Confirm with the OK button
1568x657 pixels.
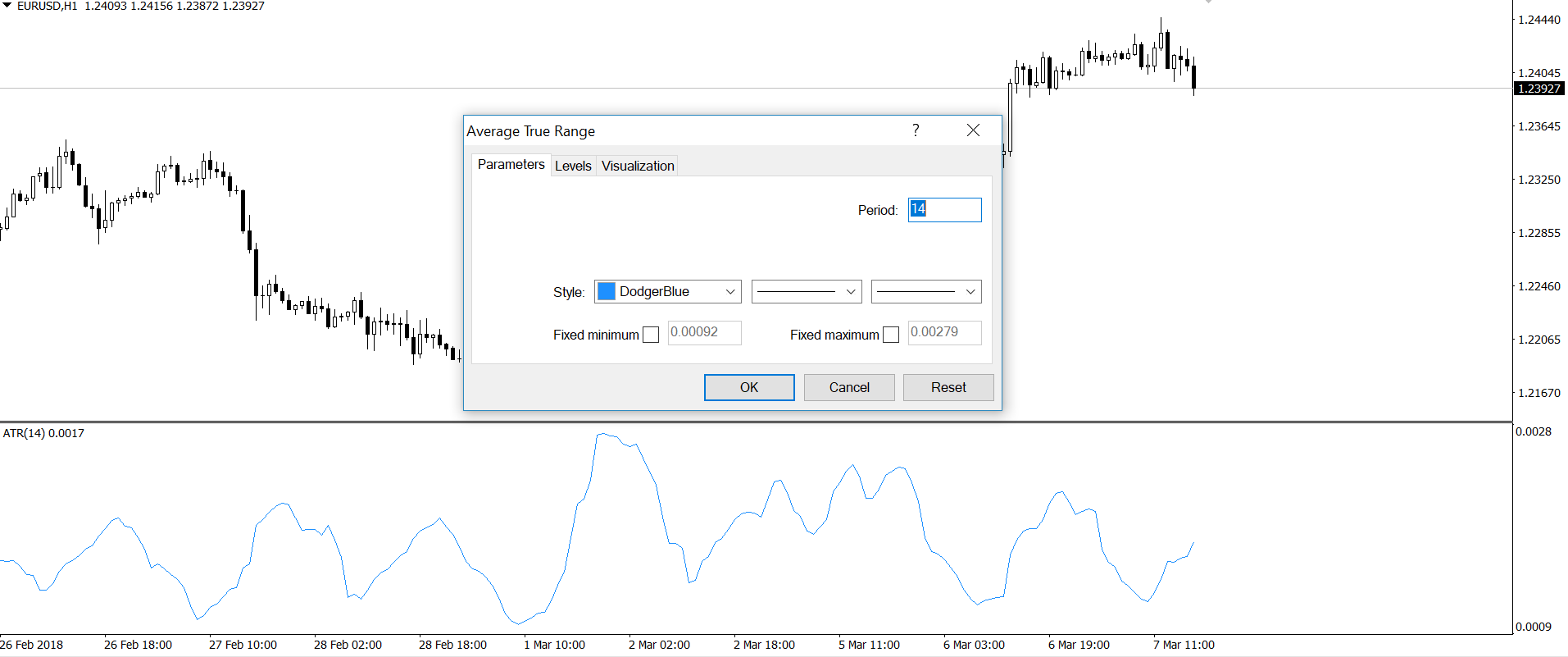(x=749, y=387)
